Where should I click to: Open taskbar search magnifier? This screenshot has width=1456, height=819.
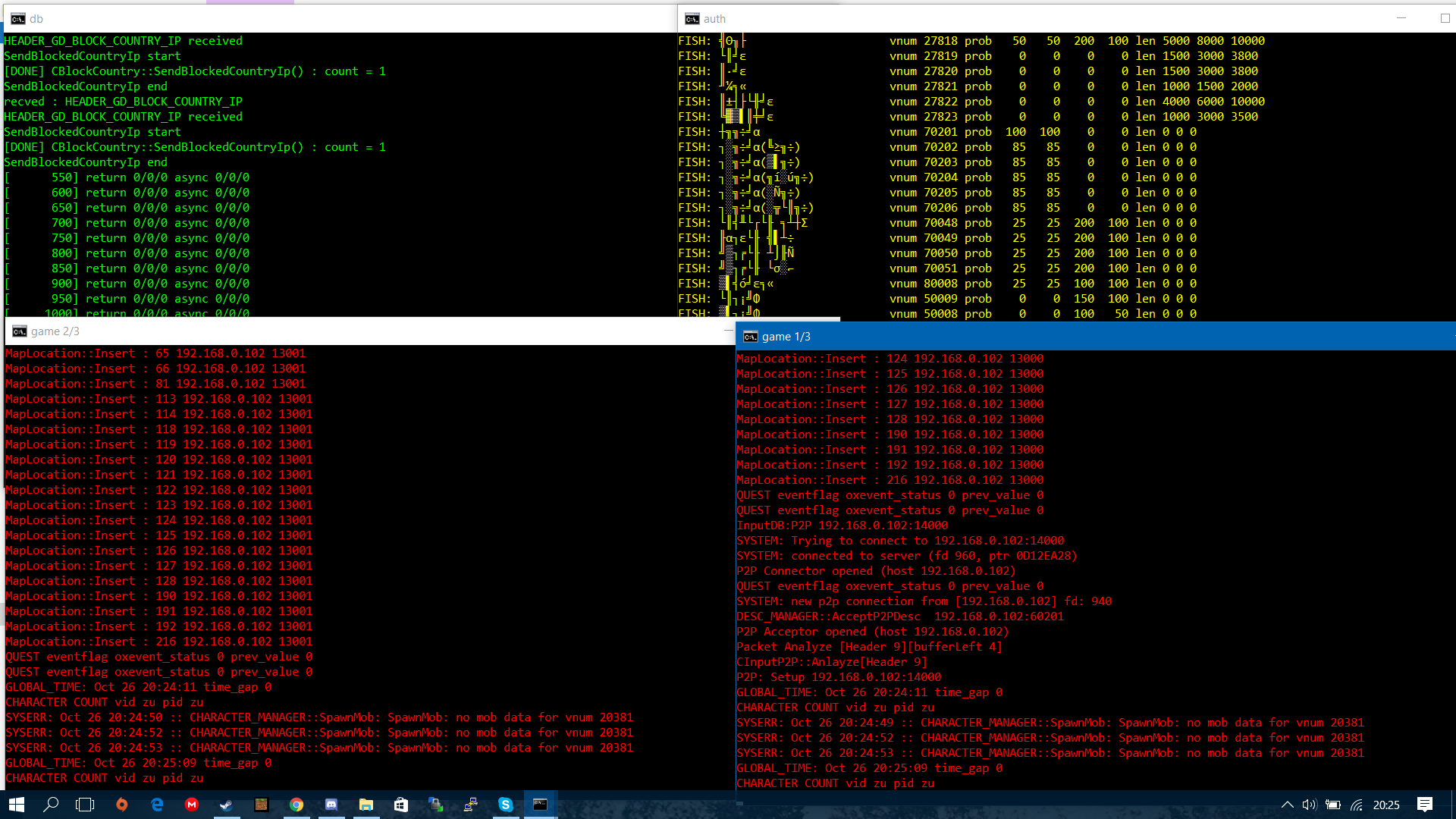tap(51, 805)
